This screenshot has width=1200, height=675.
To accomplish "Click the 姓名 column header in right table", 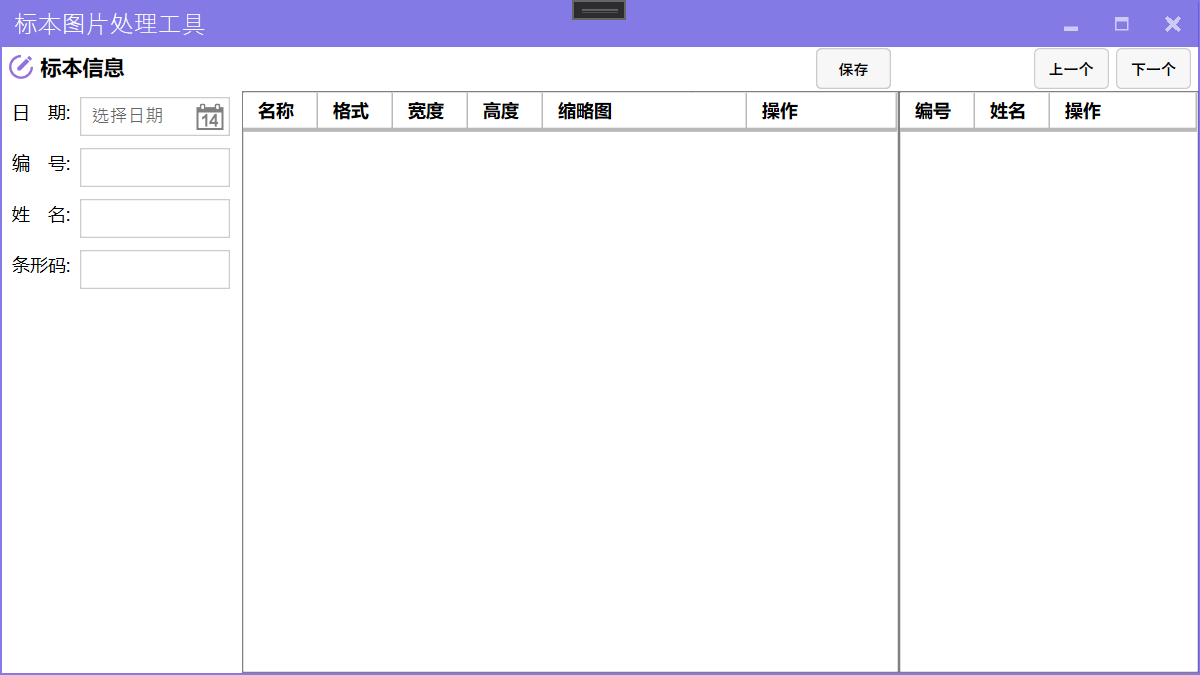I will (x=1011, y=111).
